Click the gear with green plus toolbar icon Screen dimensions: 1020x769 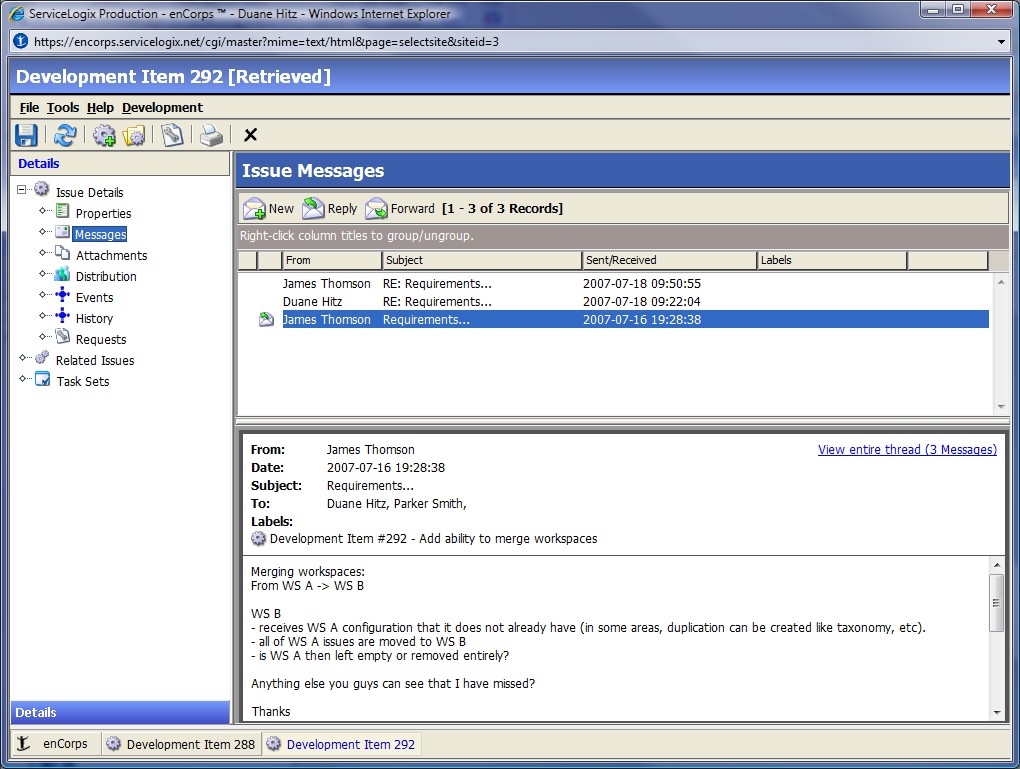(104, 135)
